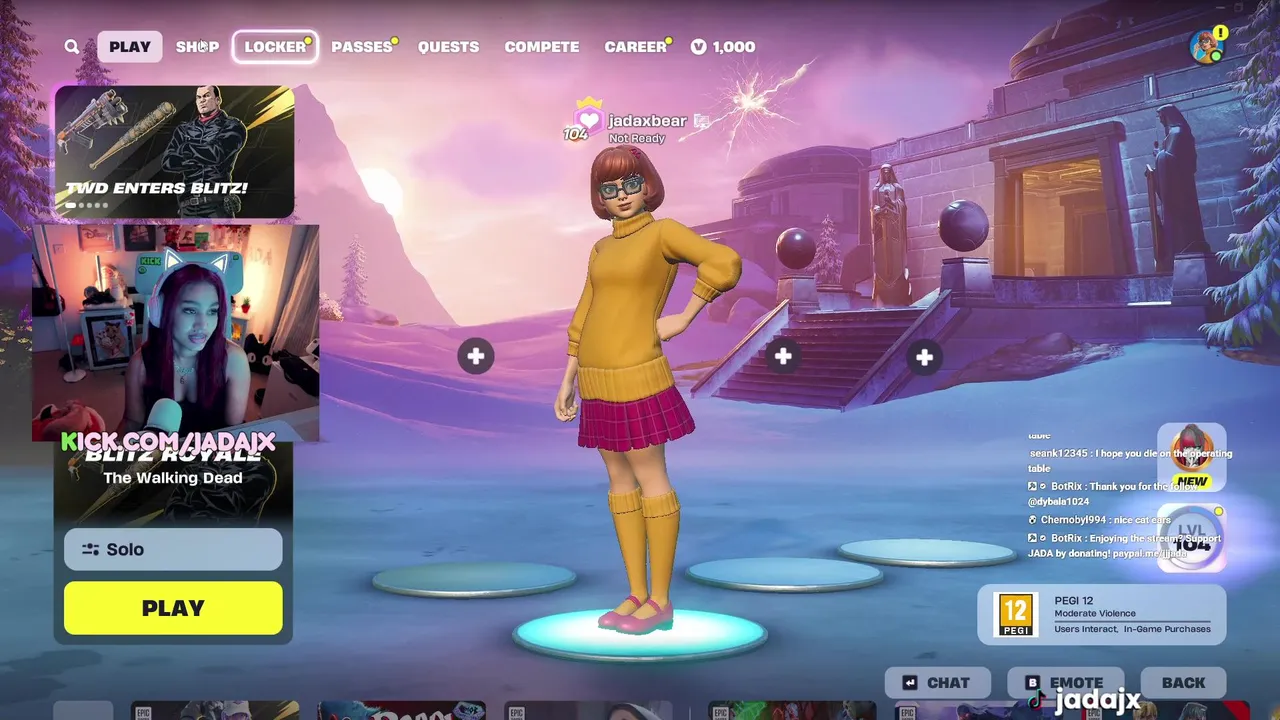The height and width of the screenshot is (720, 1280).
Task: Change the Solo party mode selector
Action: click(173, 549)
